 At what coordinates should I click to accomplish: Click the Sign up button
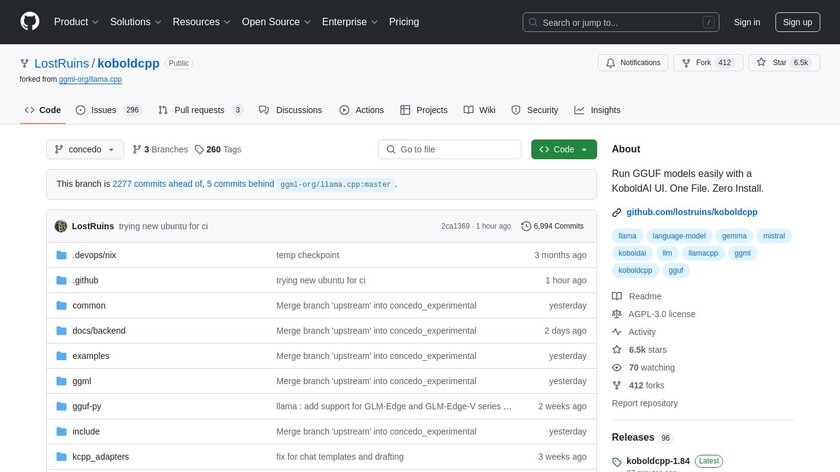point(797,22)
